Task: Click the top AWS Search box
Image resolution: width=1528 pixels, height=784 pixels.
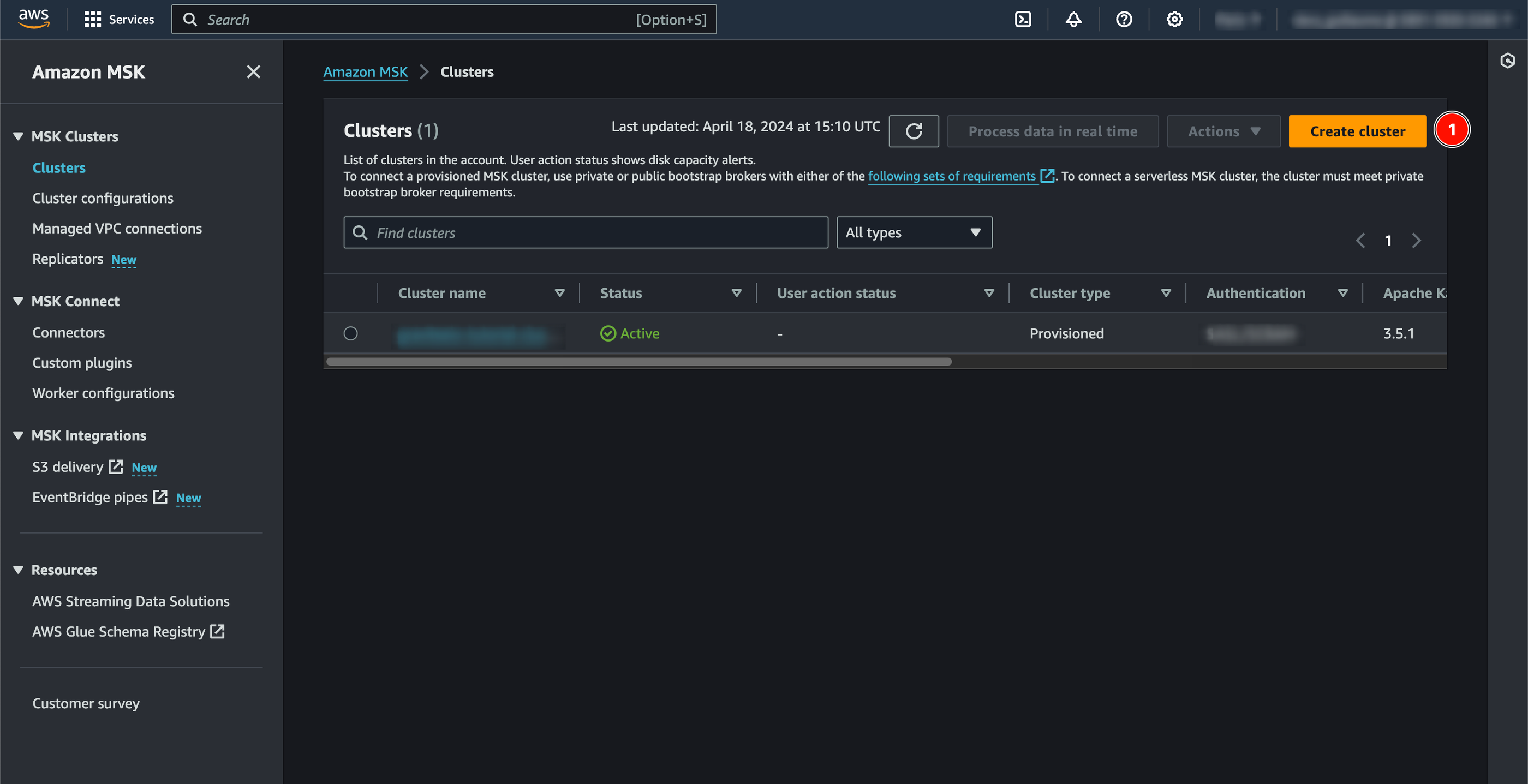Action: tap(444, 20)
